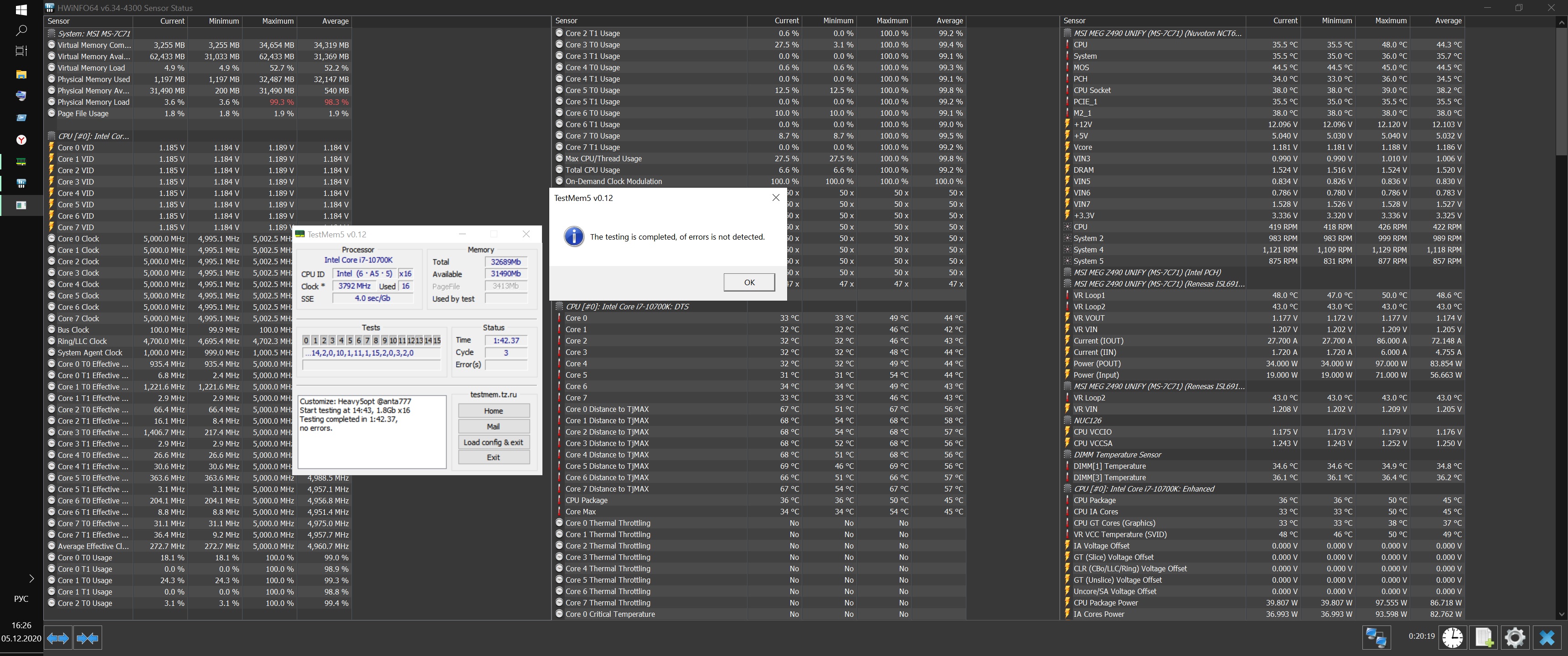The image size is (1568, 656).
Task: Open Yandex Browser from the taskbar
Action: tap(21, 140)
